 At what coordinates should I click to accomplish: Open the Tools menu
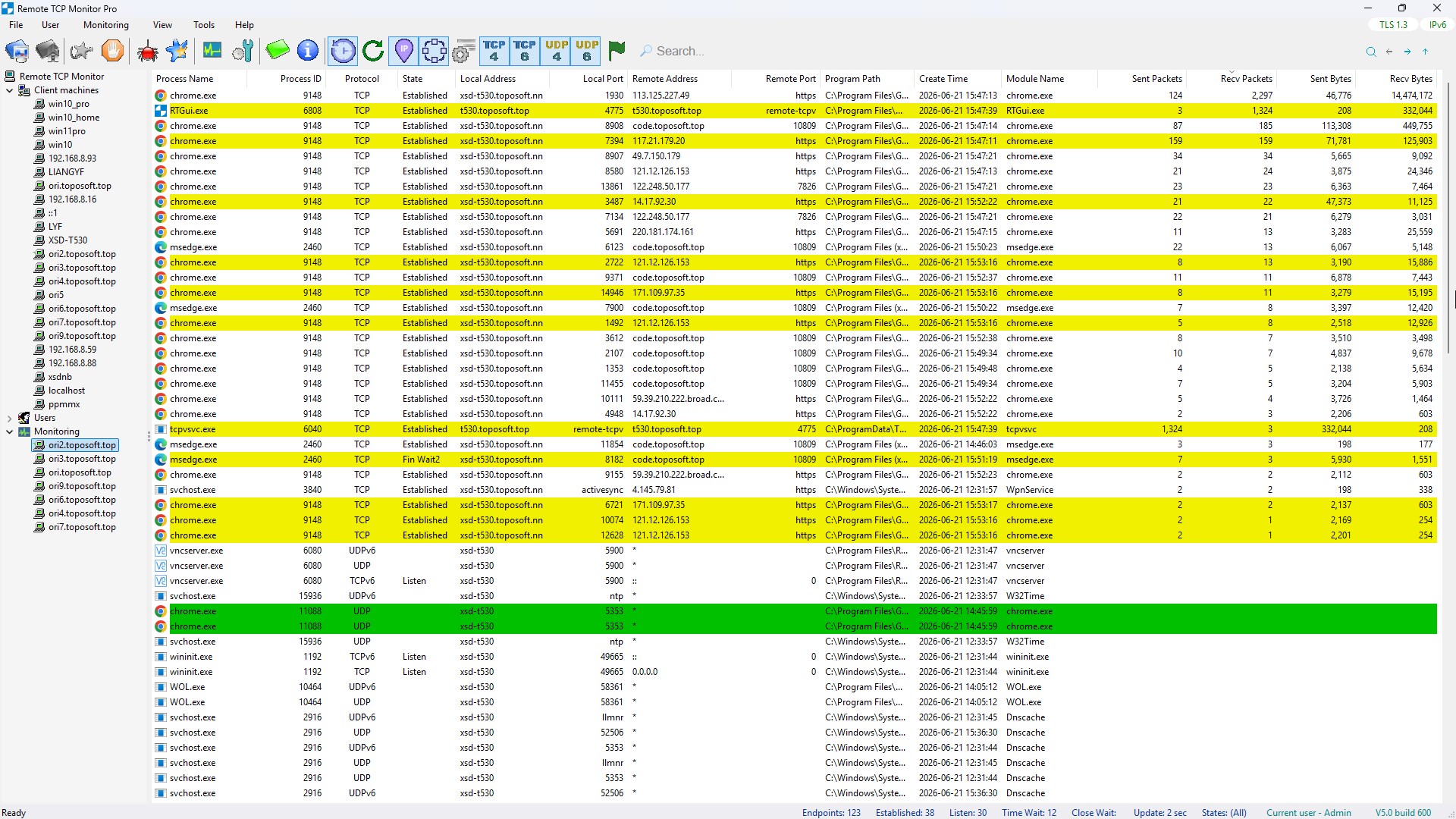click(204, 25)
